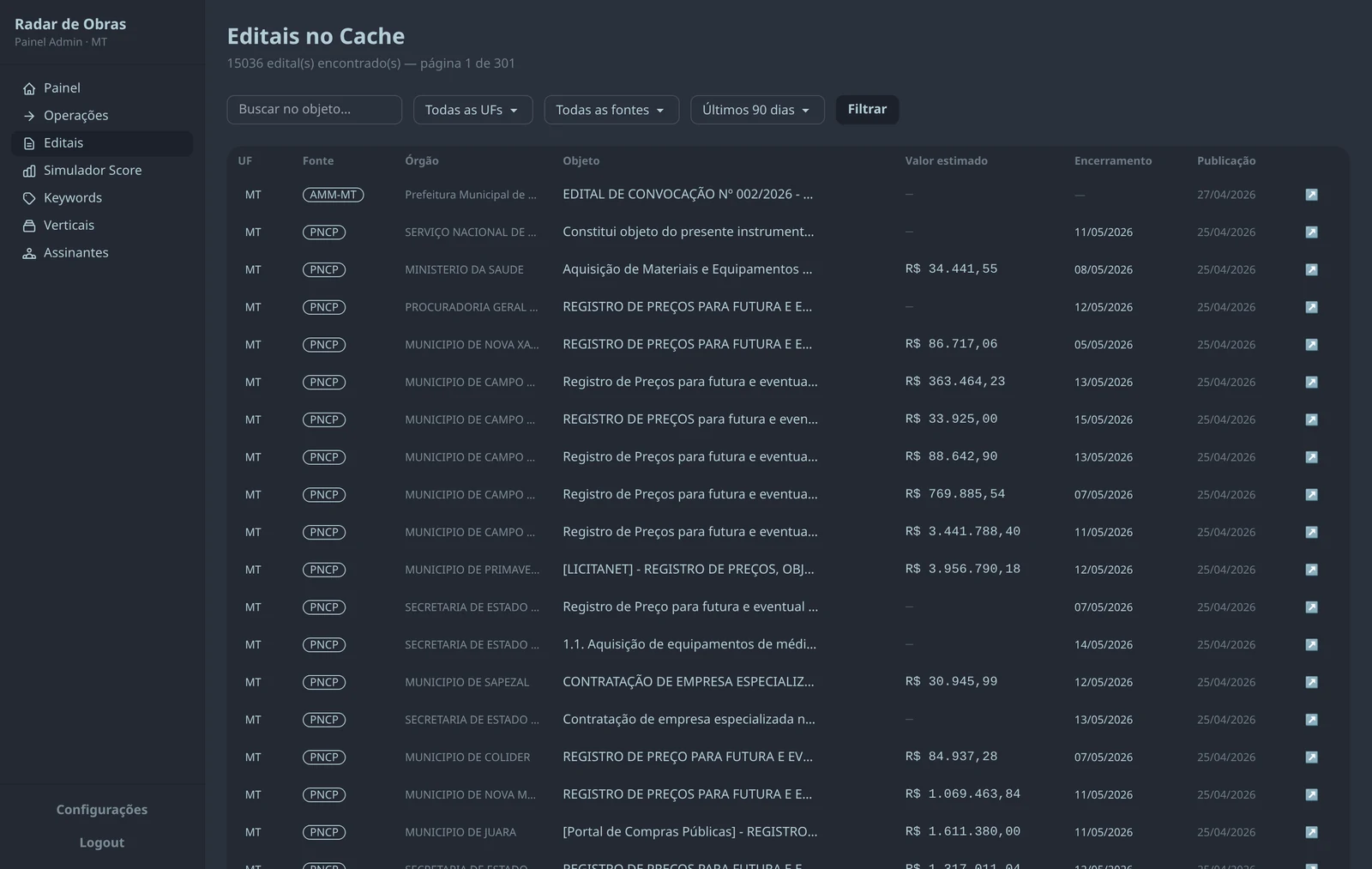Viewport: 1372px width, 869px height.
Task: Open external link for EDITAL DE CONVOCAÇÃO row
Action: tap(1311, 195)
